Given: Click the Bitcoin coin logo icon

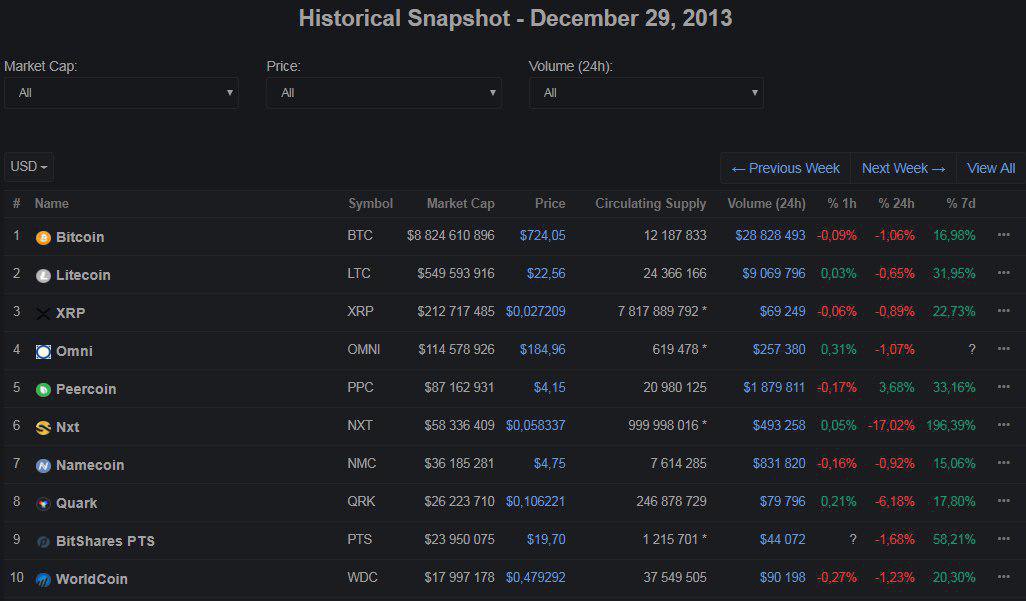Looking at the screenshot, I should click(x=43, y=238).
